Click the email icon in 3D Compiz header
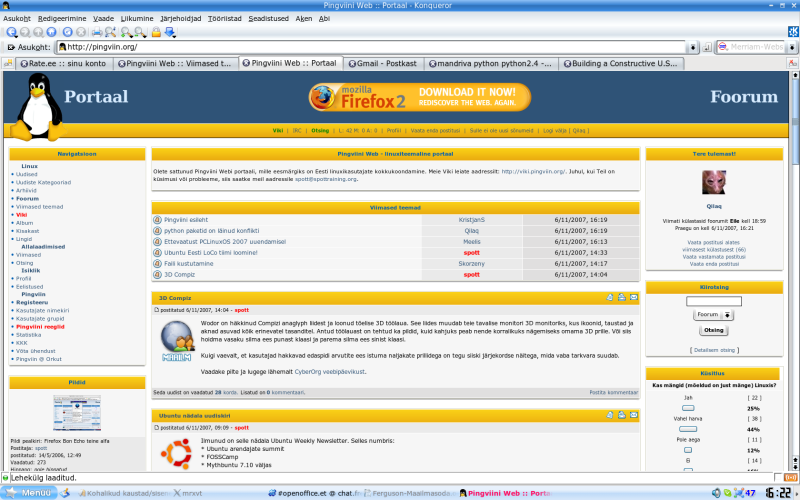 pyautogui.click(x=634, y=297)
